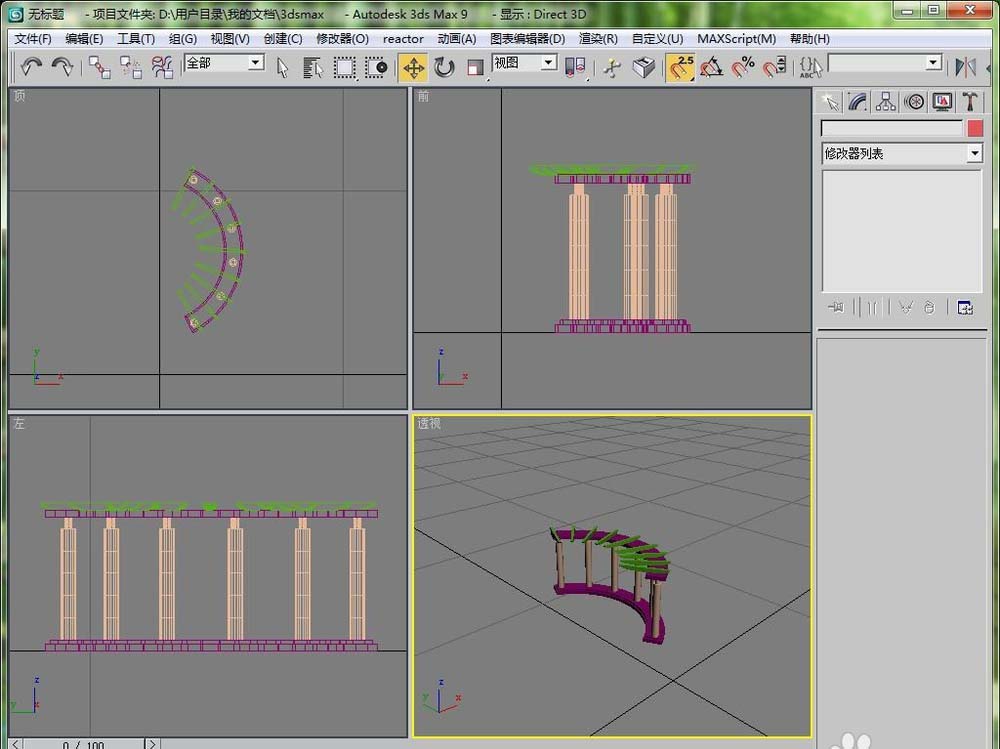Open the Select by Name list
Viewport: 1000px width, 749px height.
(313, 67)
